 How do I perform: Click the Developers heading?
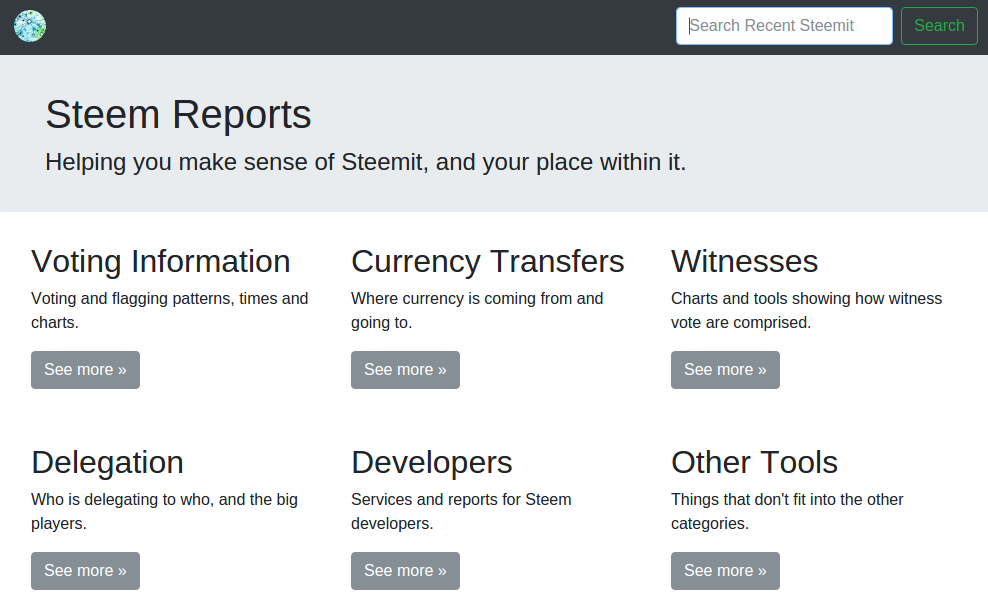coord(432,463)
